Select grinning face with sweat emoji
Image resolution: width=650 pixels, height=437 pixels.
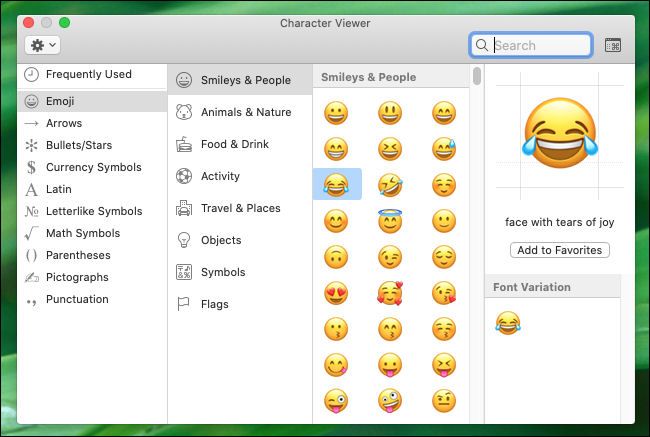(x=444, y=148)
